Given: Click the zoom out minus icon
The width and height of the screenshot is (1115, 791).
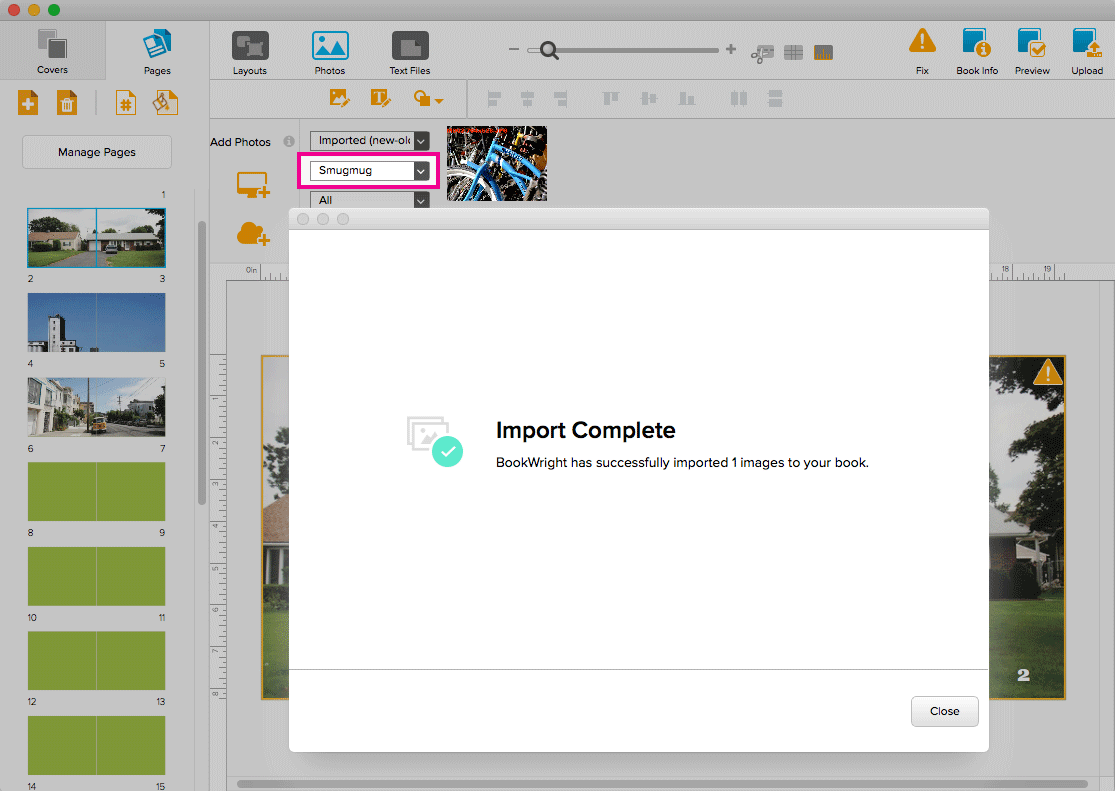Looking at the screenshot, I should tap(514, 50).
